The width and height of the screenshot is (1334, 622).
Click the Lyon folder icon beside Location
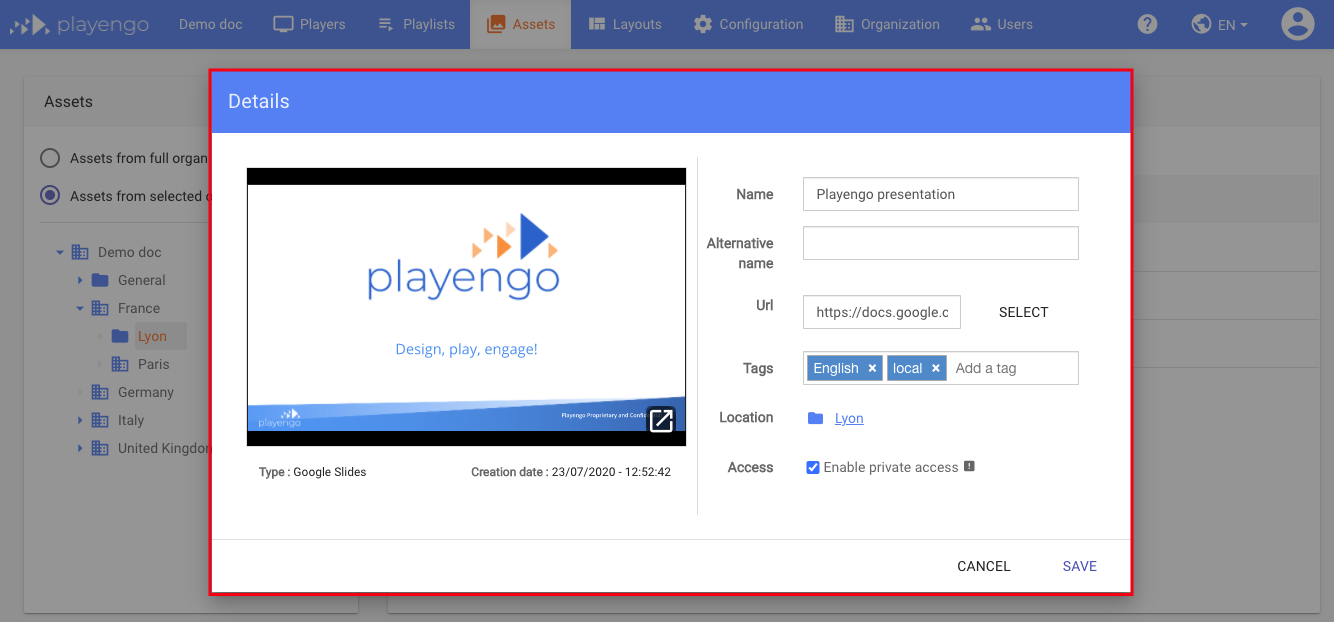click(x=815, y=418)
